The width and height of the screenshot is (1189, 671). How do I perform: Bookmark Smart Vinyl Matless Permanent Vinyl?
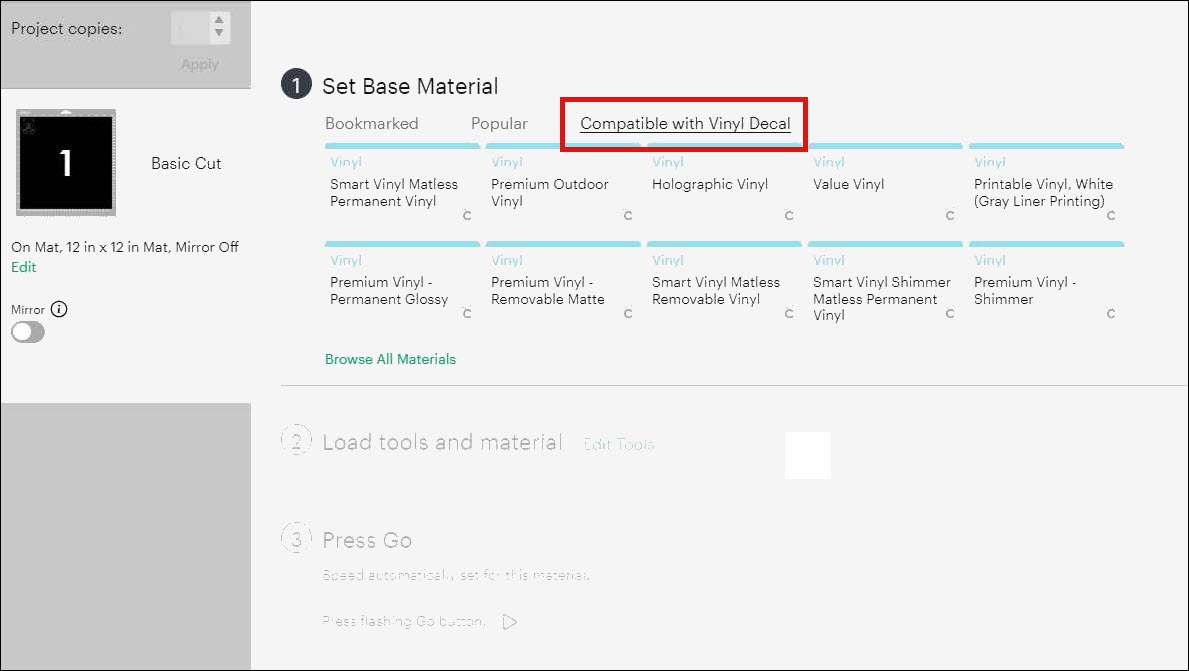(x=466, y=214)
